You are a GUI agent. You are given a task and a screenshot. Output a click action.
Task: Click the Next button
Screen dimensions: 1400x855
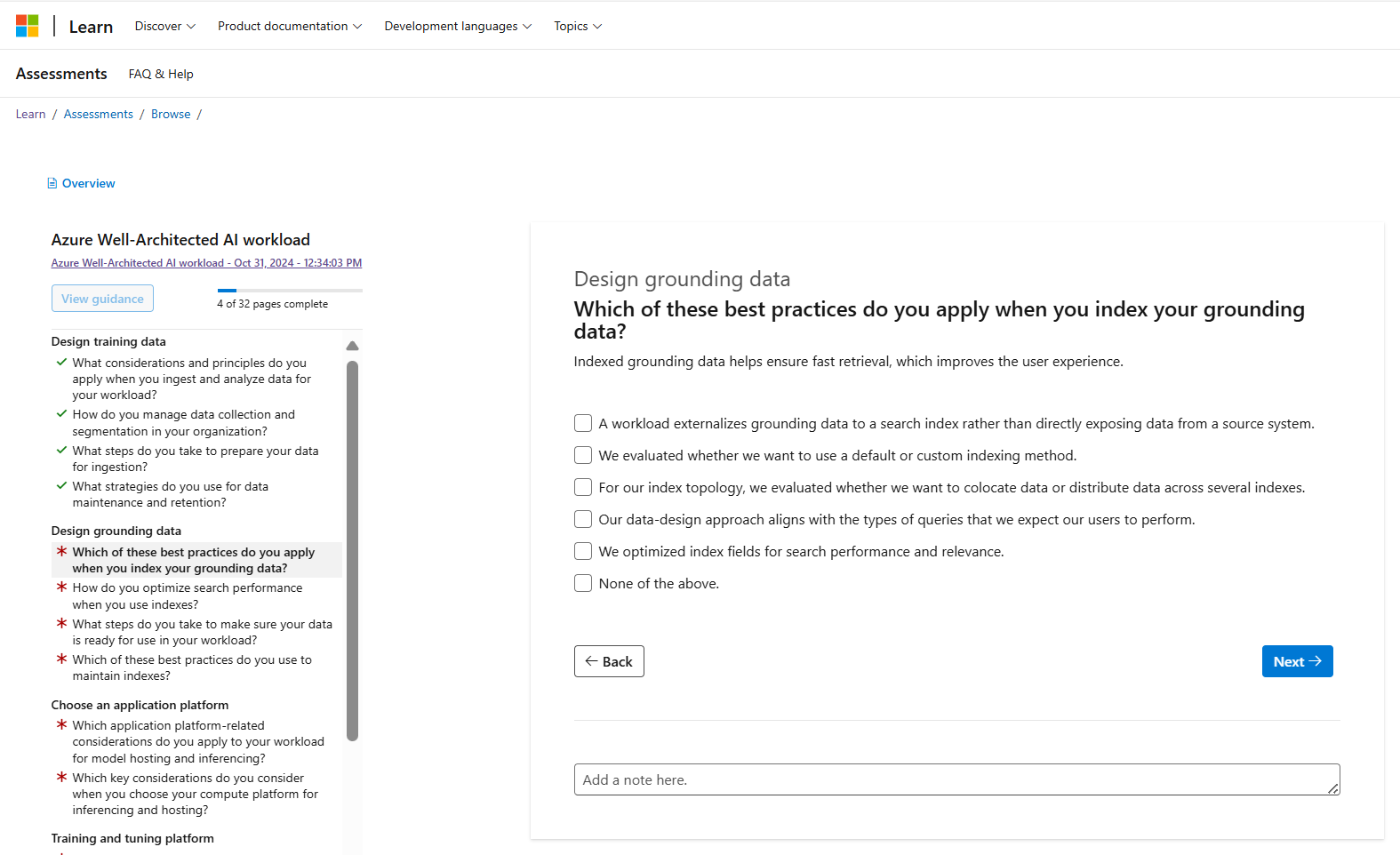click(x=1297, y=661)
